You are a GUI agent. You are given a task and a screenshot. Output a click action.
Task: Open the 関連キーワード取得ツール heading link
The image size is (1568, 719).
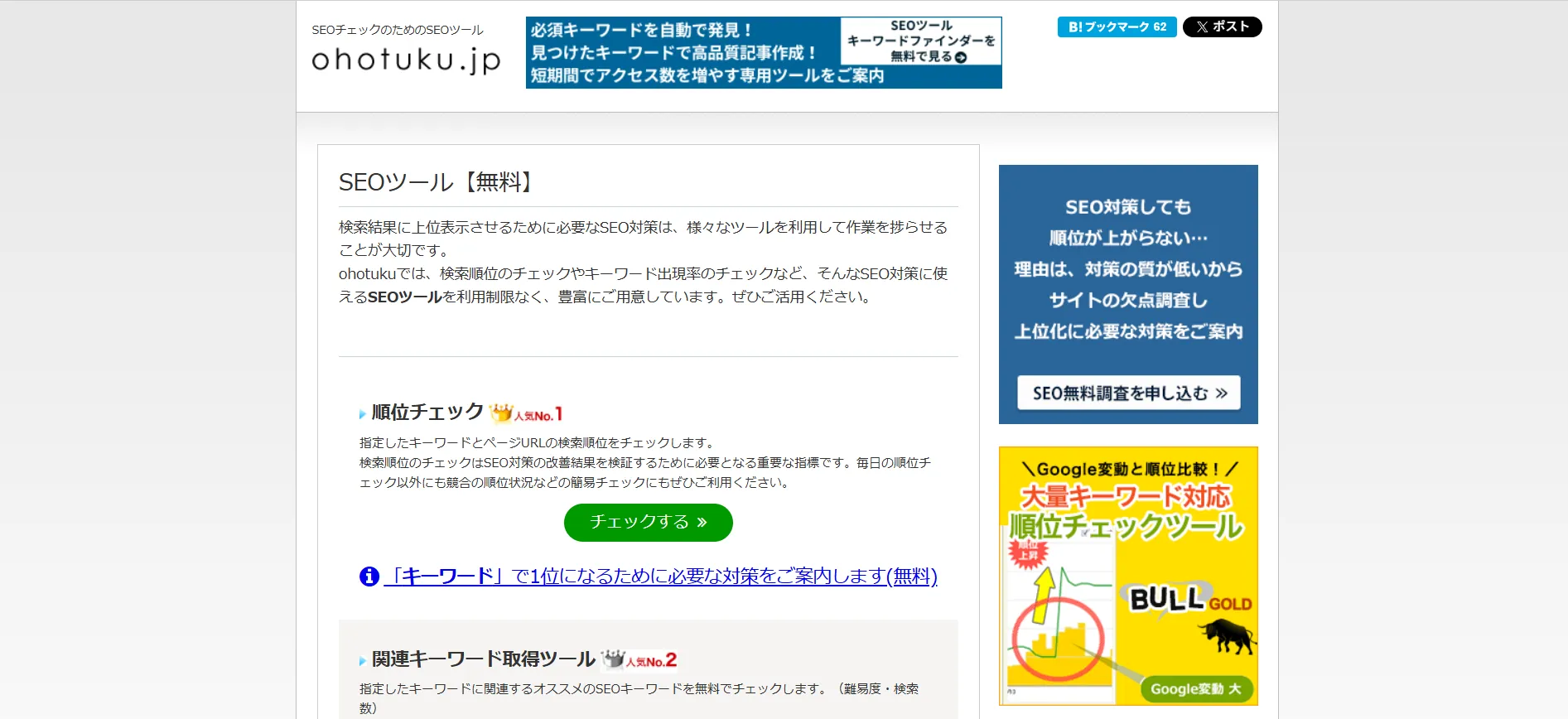484,659
